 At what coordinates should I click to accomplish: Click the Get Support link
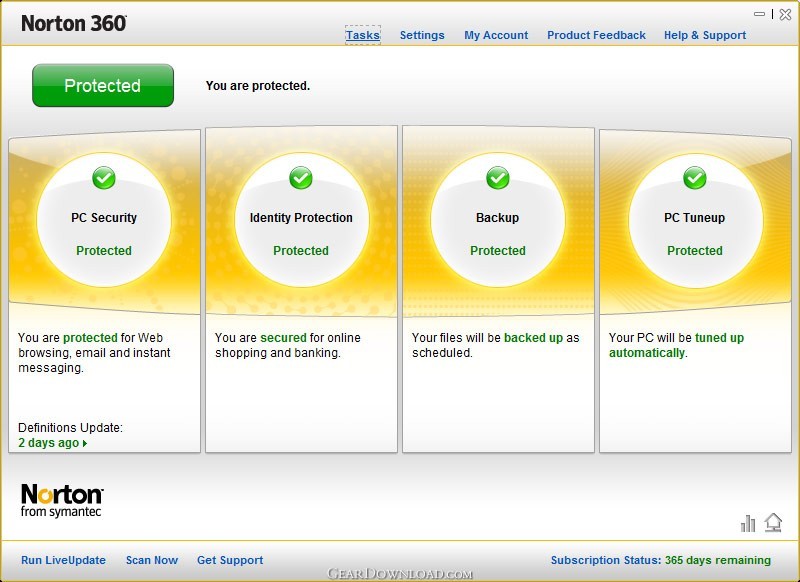pos(230,560)
